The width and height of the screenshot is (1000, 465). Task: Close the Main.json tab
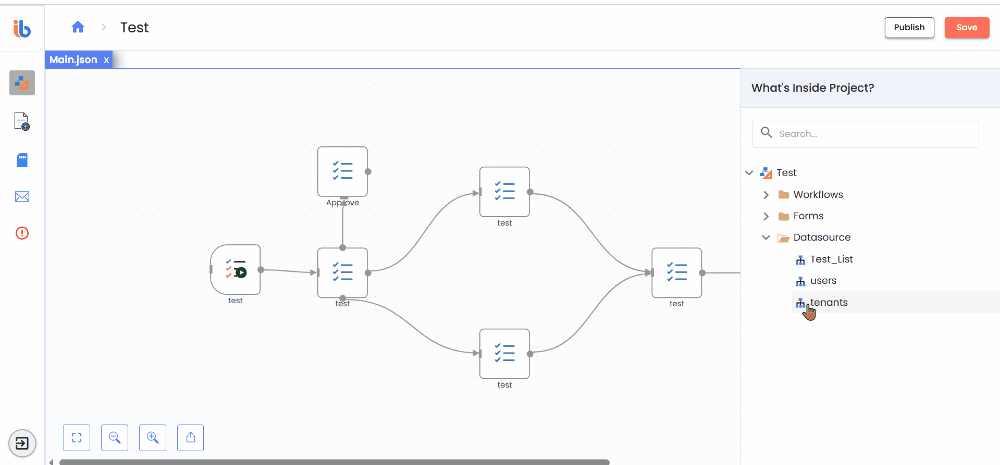107,60
